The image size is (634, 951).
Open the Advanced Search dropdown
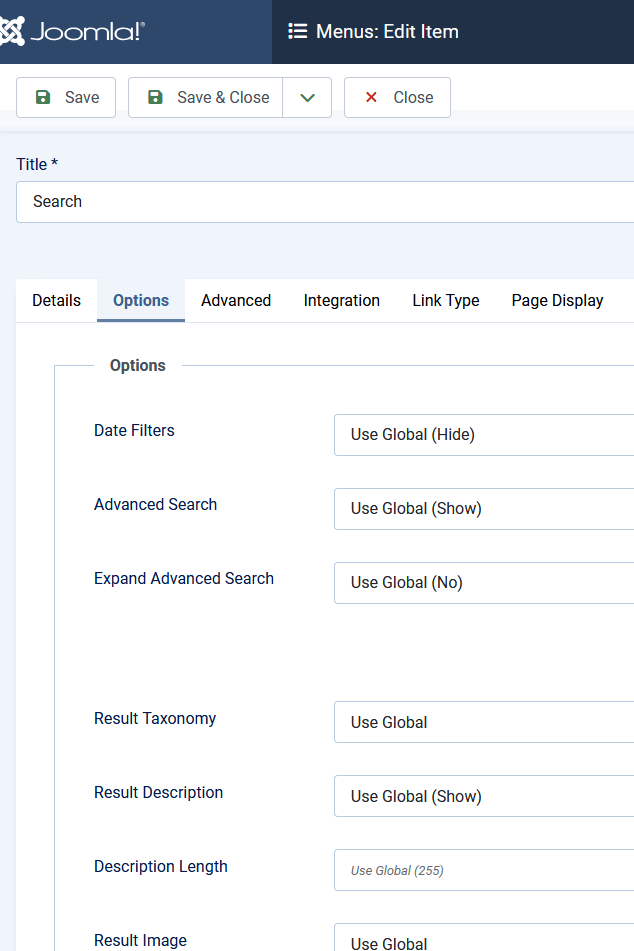484,509
